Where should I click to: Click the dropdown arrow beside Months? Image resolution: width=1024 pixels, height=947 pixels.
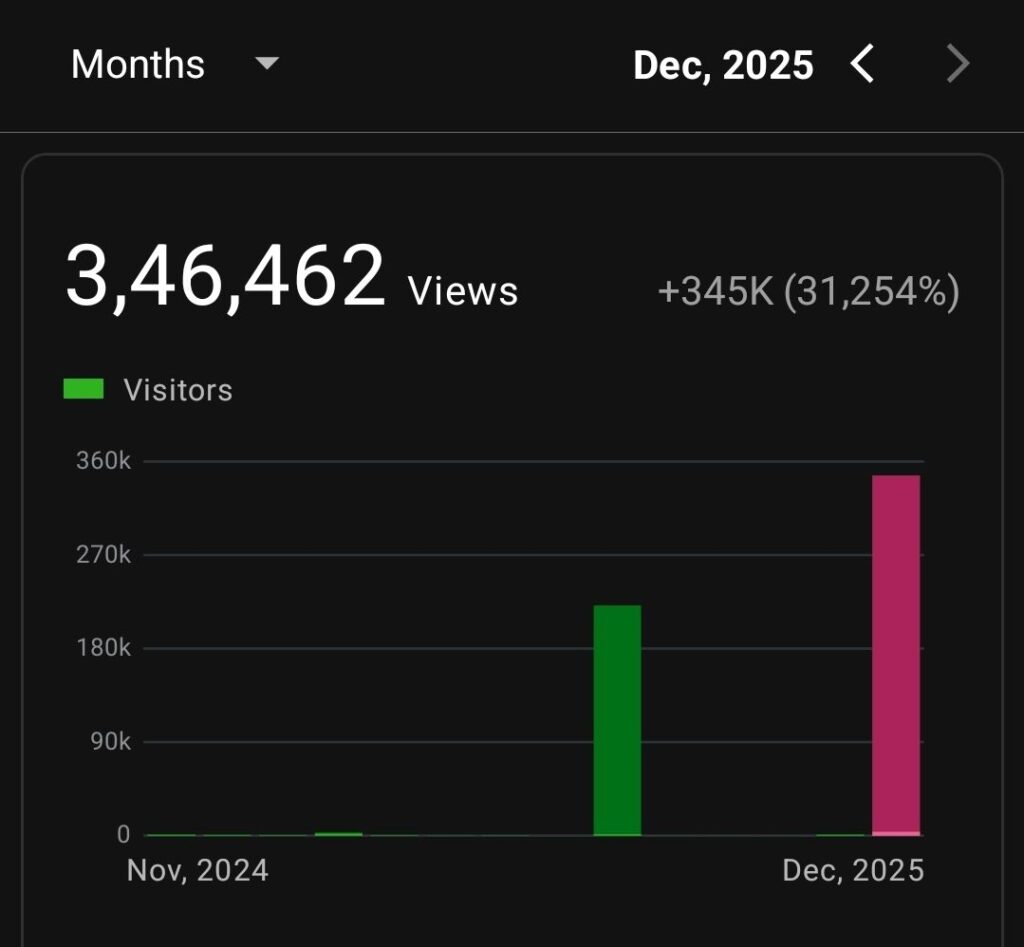click(x=266, y=65)
